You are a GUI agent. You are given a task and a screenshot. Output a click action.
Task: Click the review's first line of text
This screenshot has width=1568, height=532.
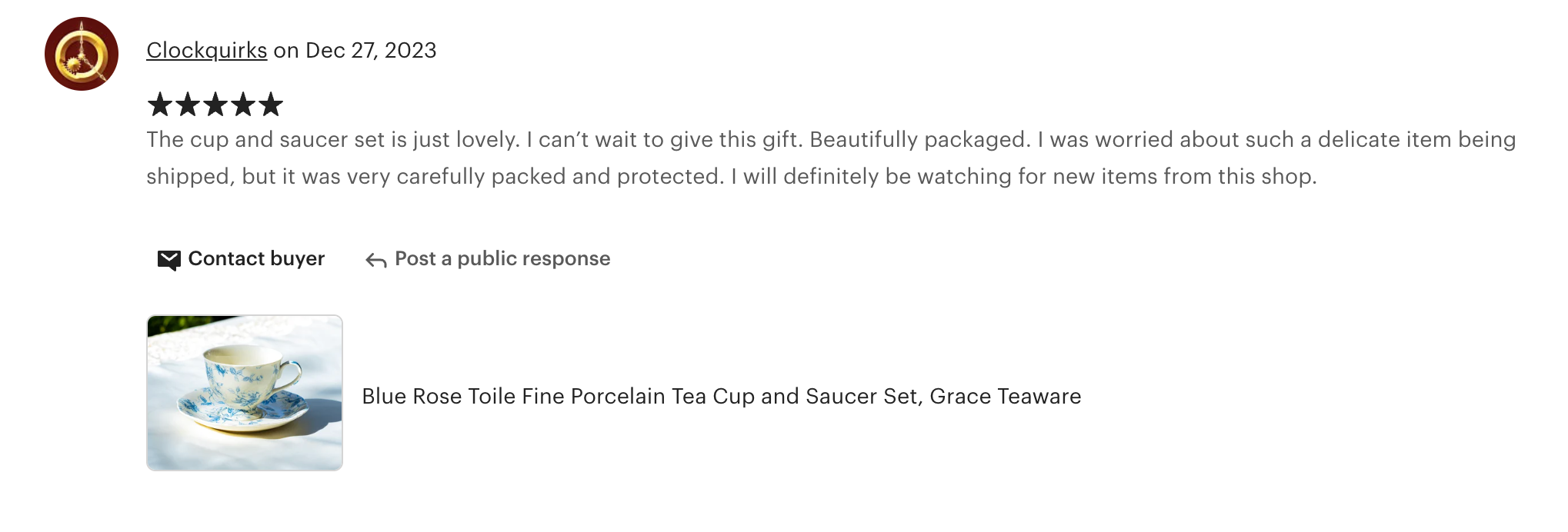[x=831, y=140]
